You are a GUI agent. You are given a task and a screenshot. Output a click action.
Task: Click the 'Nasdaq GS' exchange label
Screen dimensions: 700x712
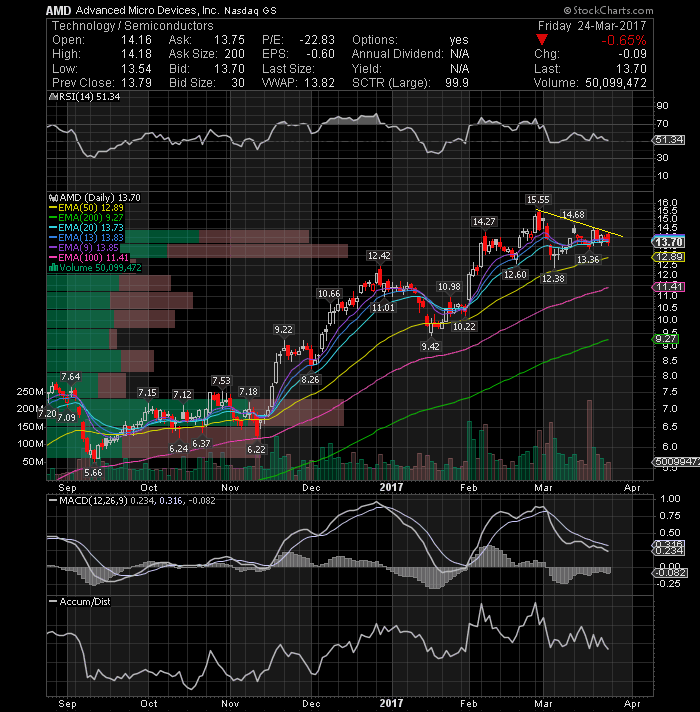tap(250, 10)
